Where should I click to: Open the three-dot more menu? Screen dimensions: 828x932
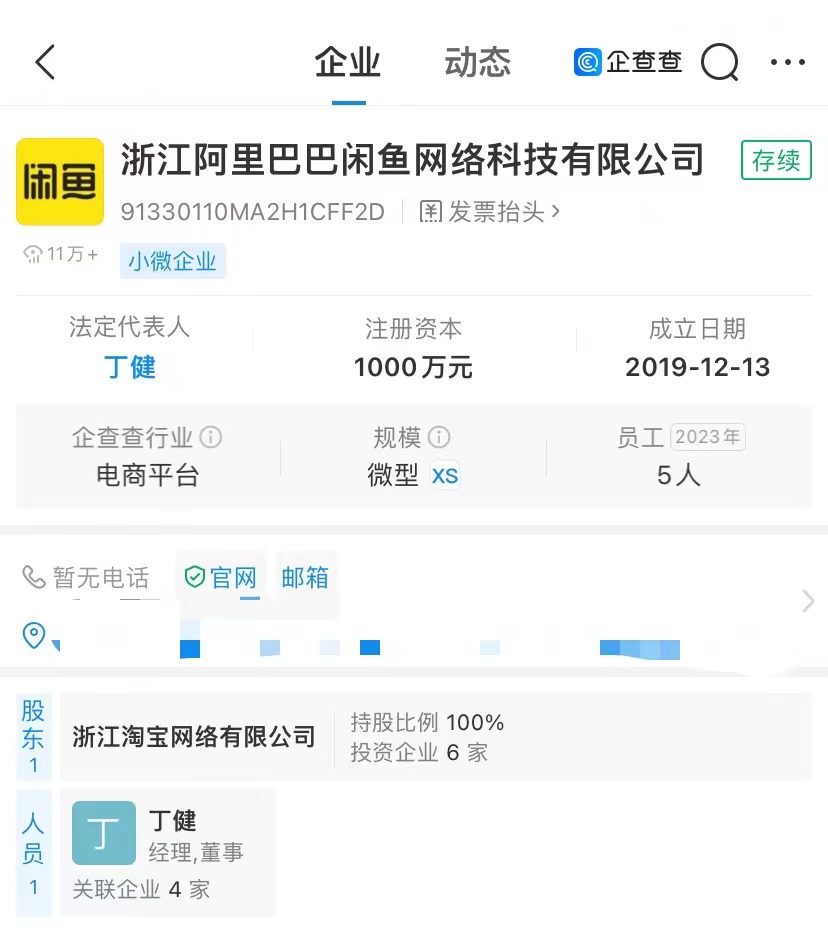(x=788, y=62)
